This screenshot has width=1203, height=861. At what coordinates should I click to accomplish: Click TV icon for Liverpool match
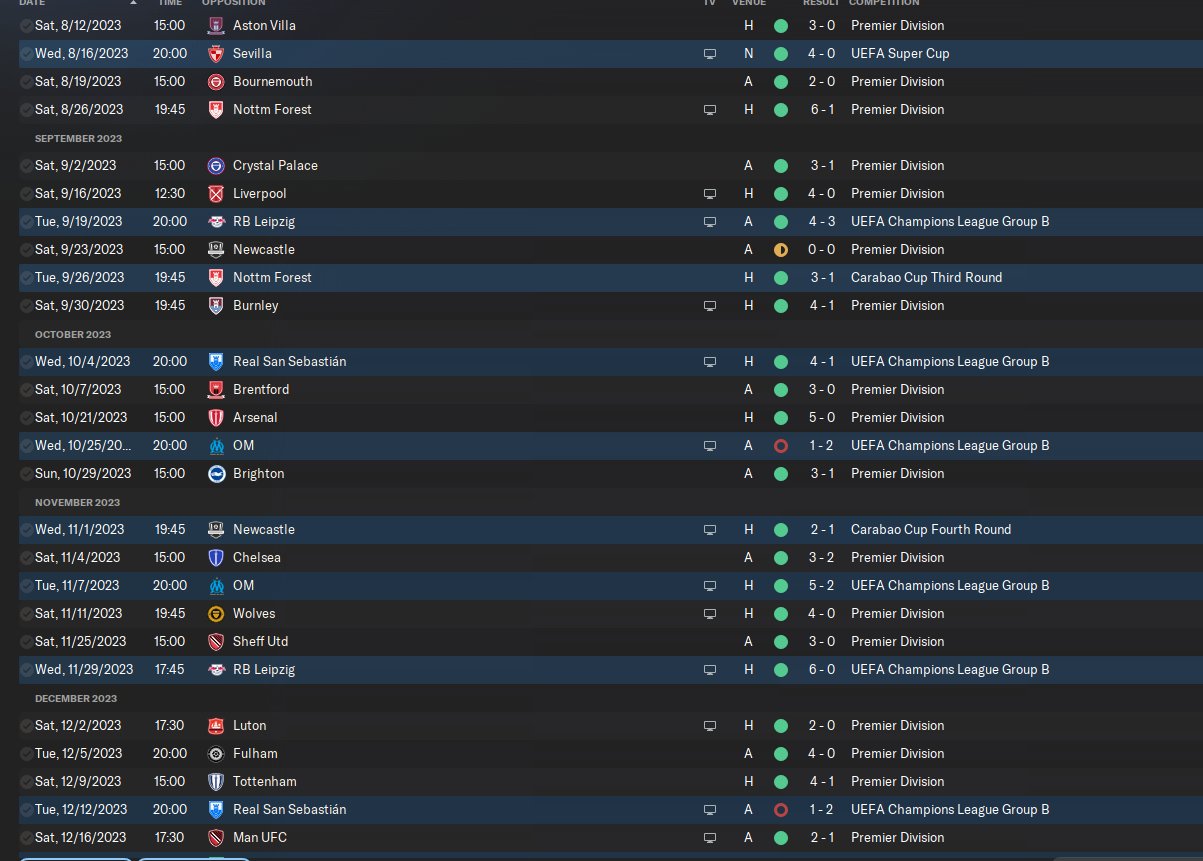click(x=710, y=193)
